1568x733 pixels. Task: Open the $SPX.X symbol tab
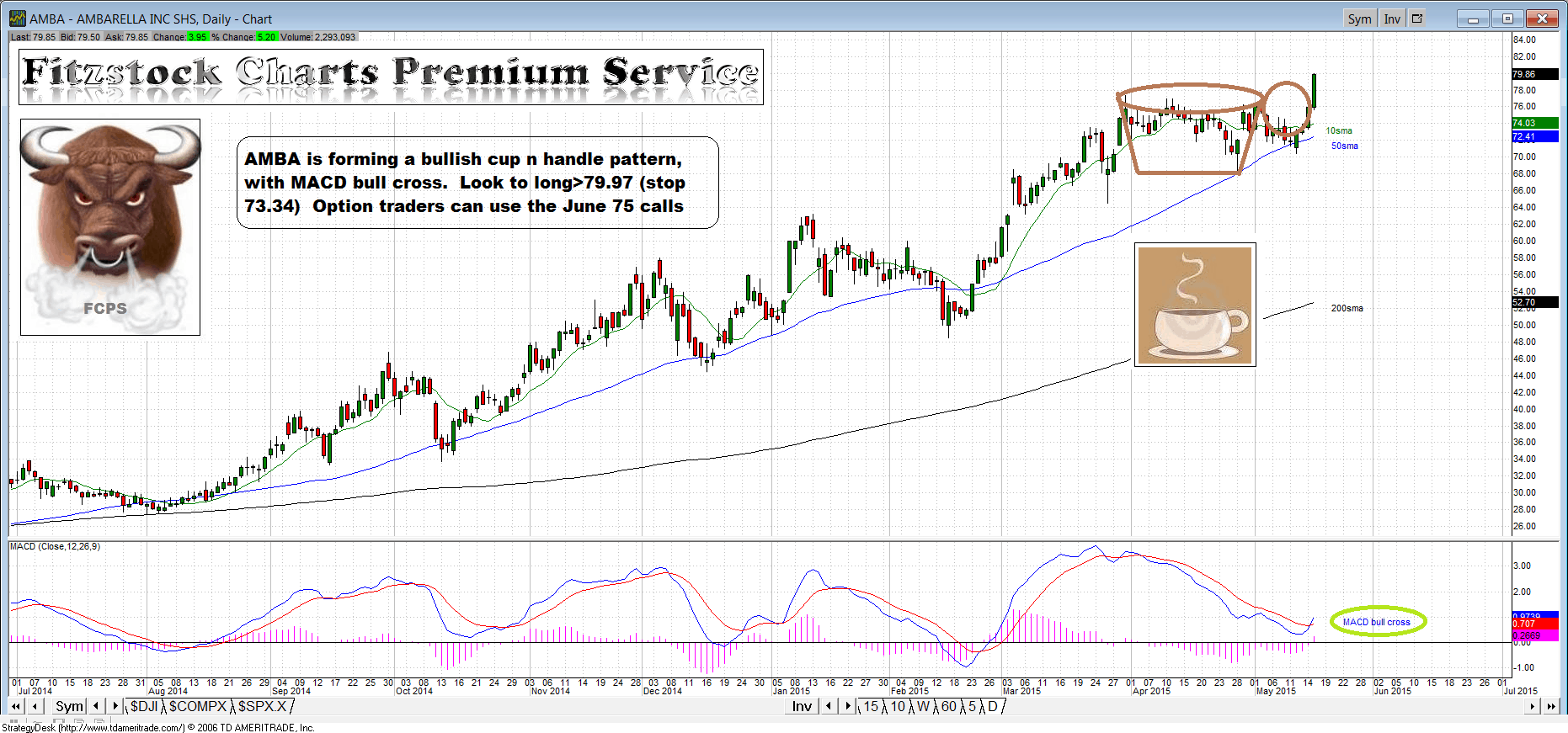(262, 707)
